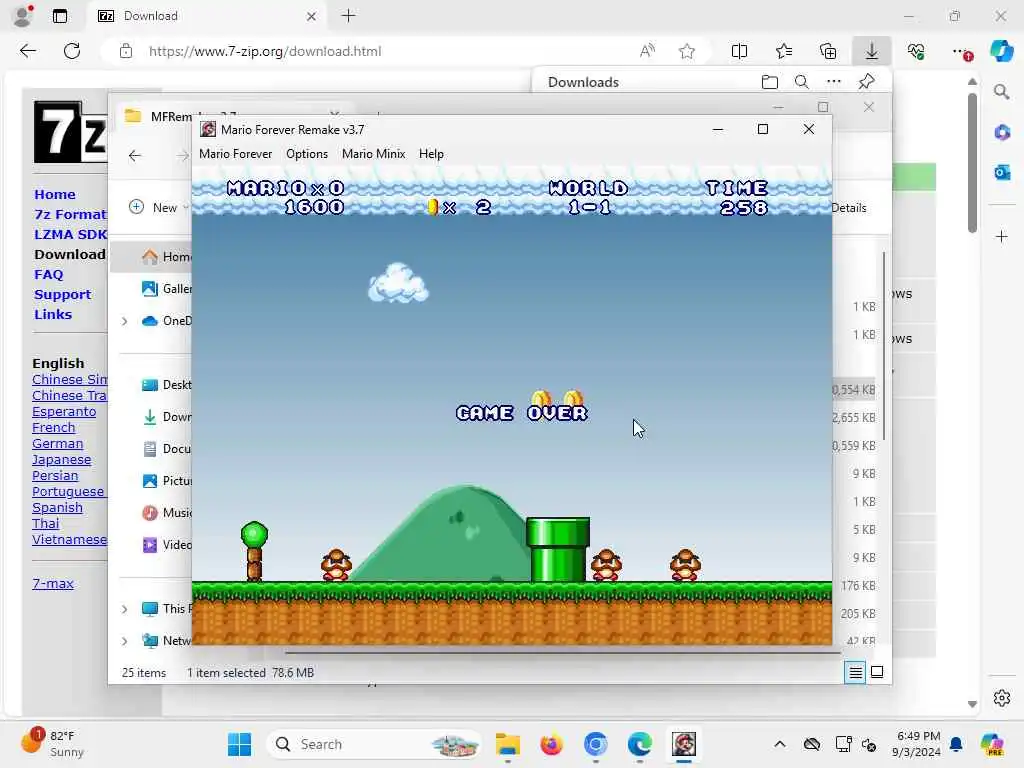
Task: Open File Explorer from the taskbar
Action: (507, 744)
